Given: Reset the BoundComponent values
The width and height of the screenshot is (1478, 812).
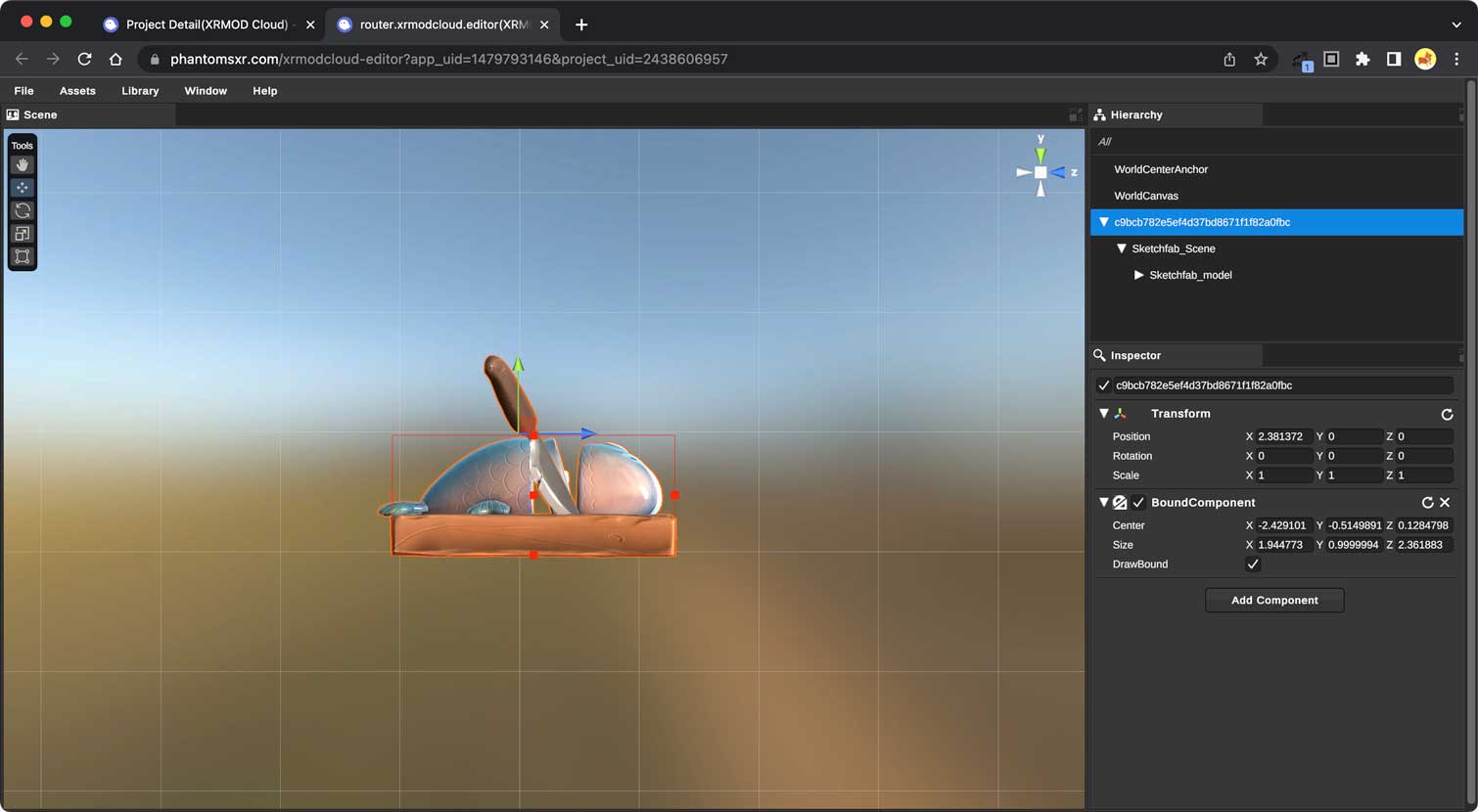Looking at the screenshot, I should click(x=1427, y=503).
